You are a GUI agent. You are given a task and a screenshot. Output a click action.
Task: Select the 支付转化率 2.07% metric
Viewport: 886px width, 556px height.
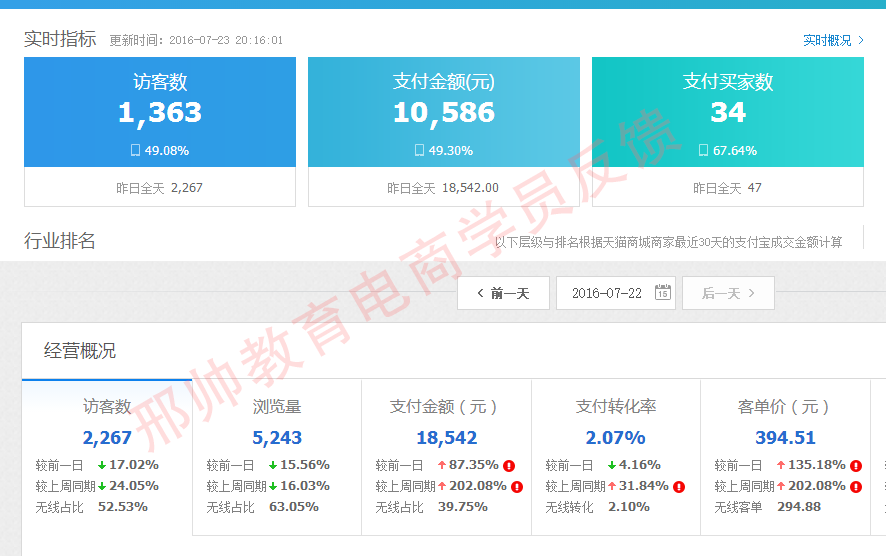tap(616, 438)
